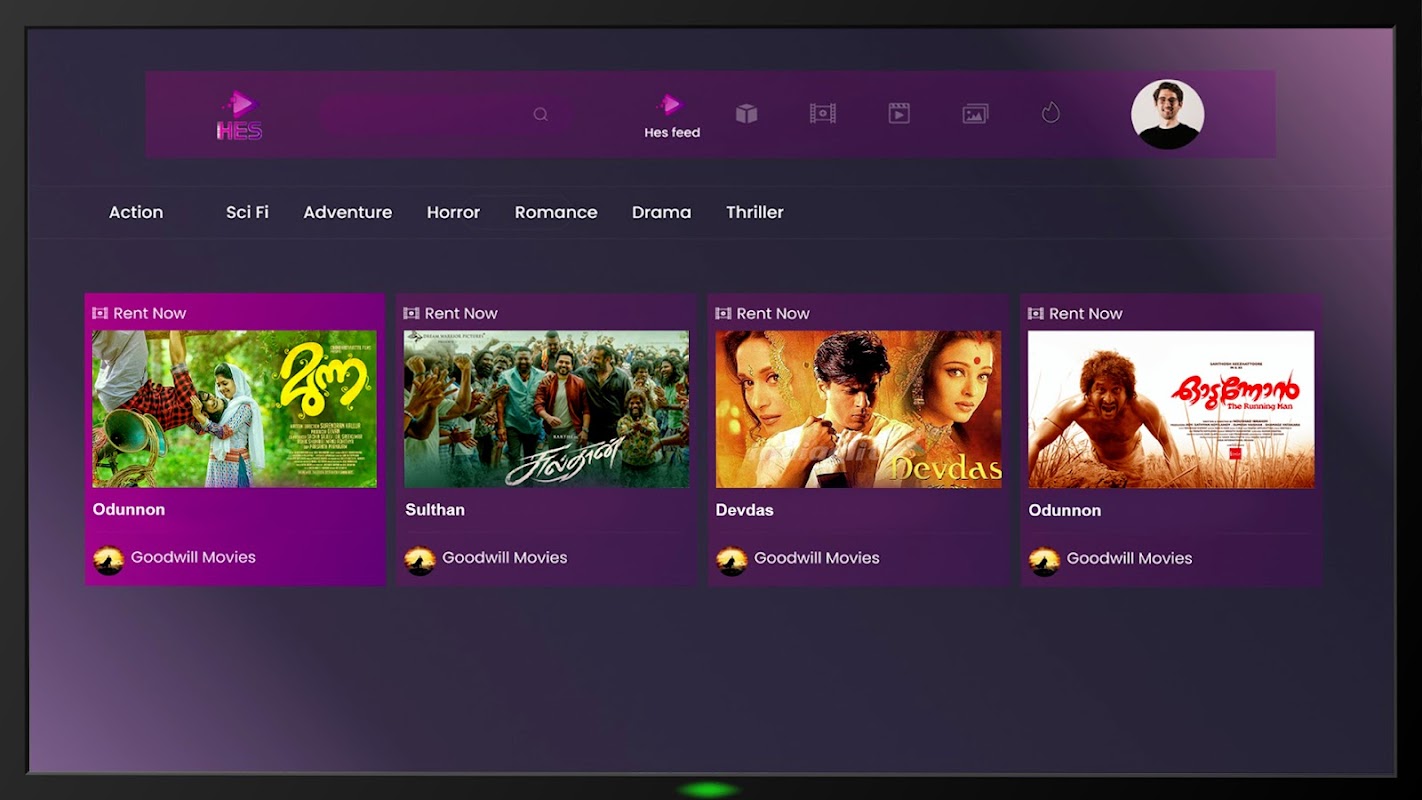
Task: Open the Sulthan movie poster
Action: [546, 409]
